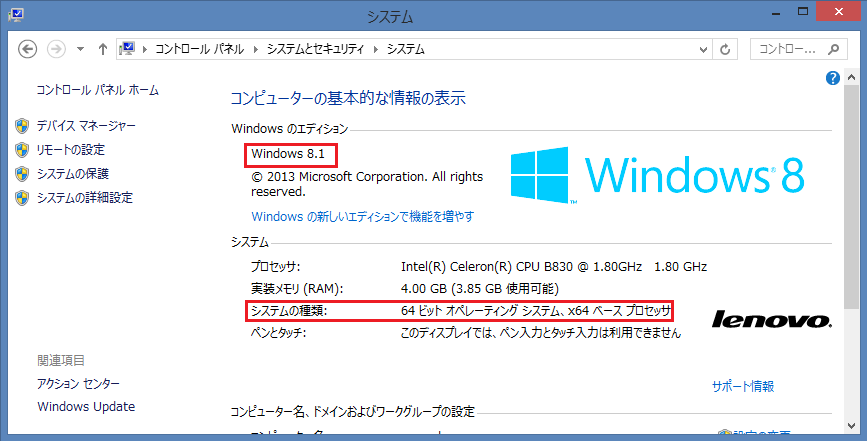Screen dimensions: 867x441
Task: Open Windows Update link
Action: 86,407
